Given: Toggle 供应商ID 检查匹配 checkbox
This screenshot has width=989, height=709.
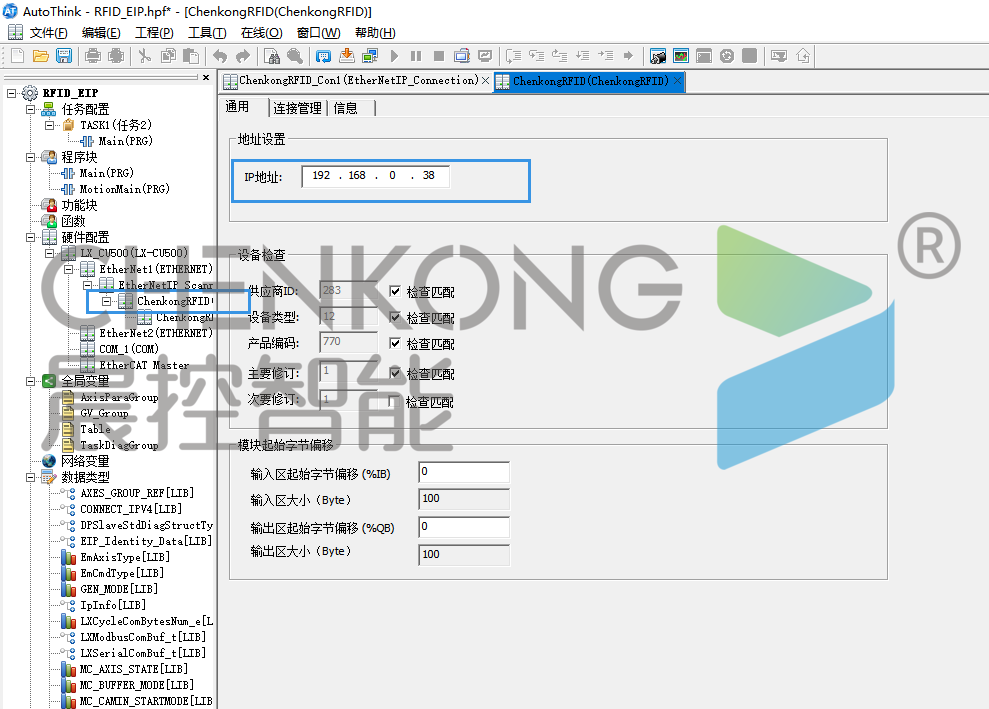Looking at the screenshot, I should pyautogui.click(x=395, y=291).
